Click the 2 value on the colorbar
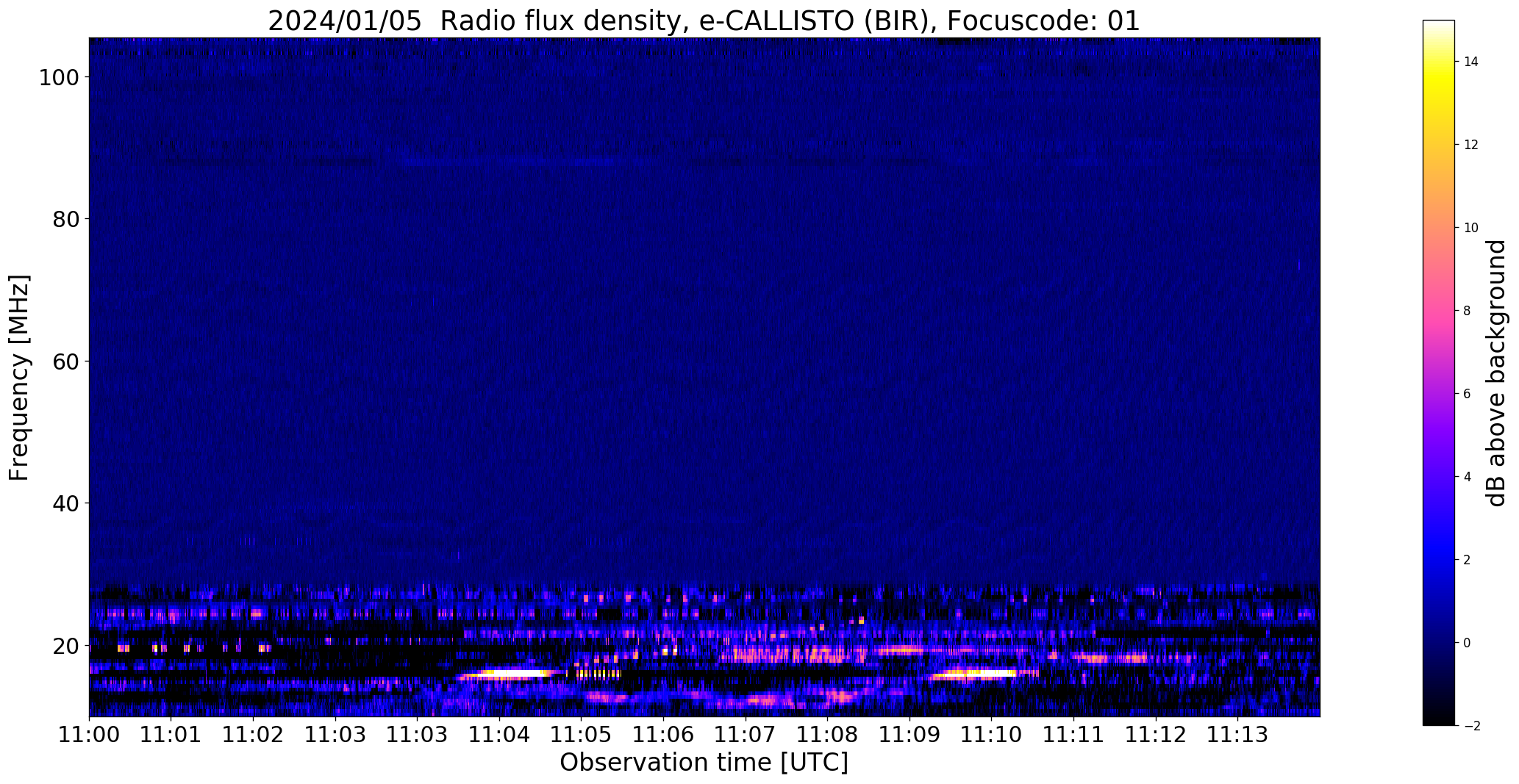 tap(1468, 560)
